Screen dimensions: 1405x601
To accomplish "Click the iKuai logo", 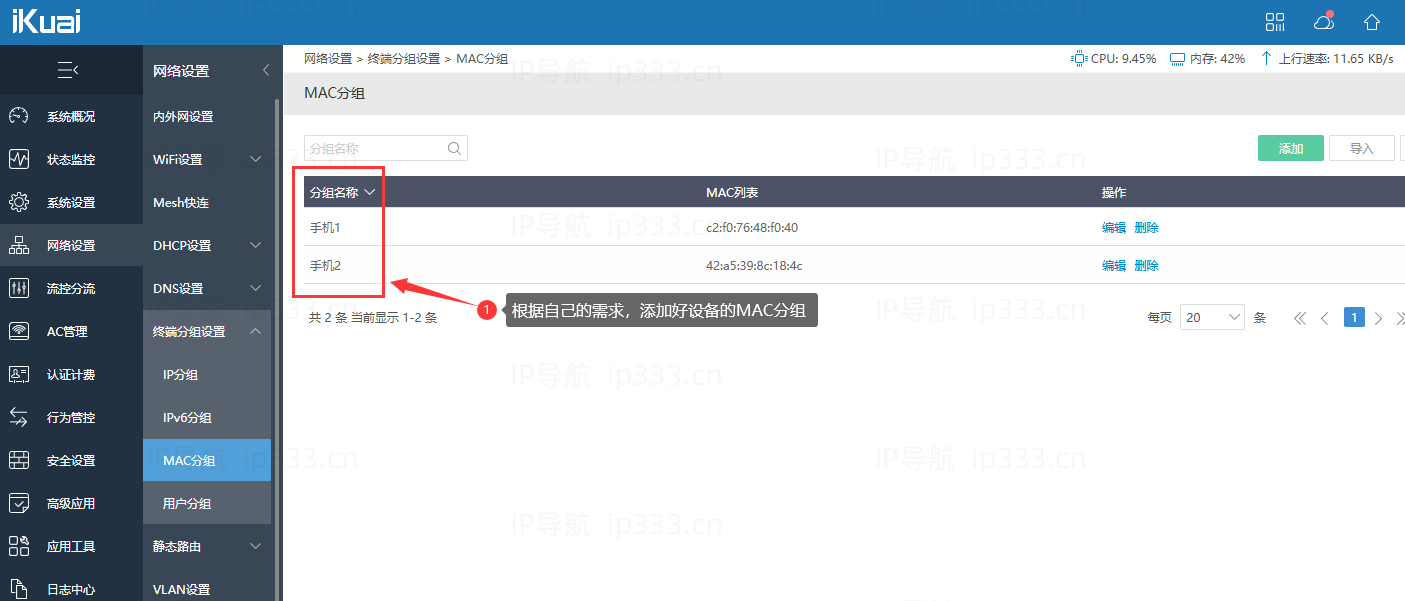I will point(46,21).
